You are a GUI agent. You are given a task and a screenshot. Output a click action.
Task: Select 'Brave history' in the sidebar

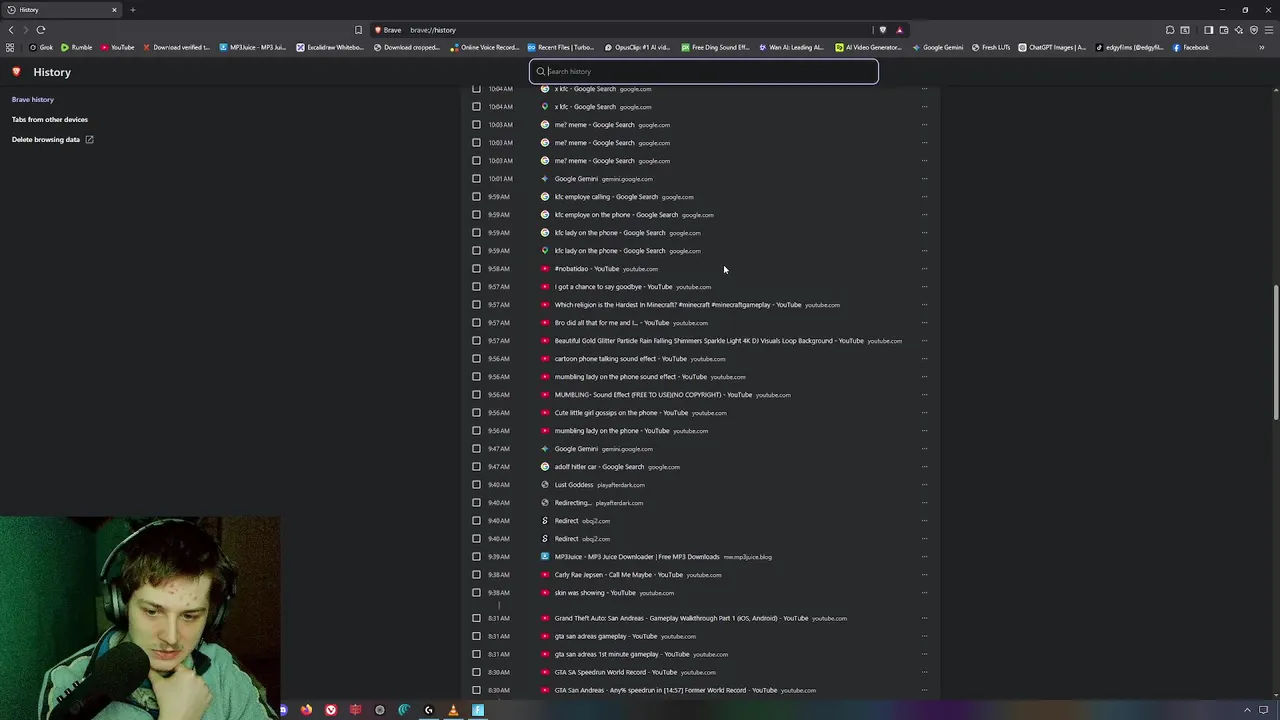click(x=33, y=99)
